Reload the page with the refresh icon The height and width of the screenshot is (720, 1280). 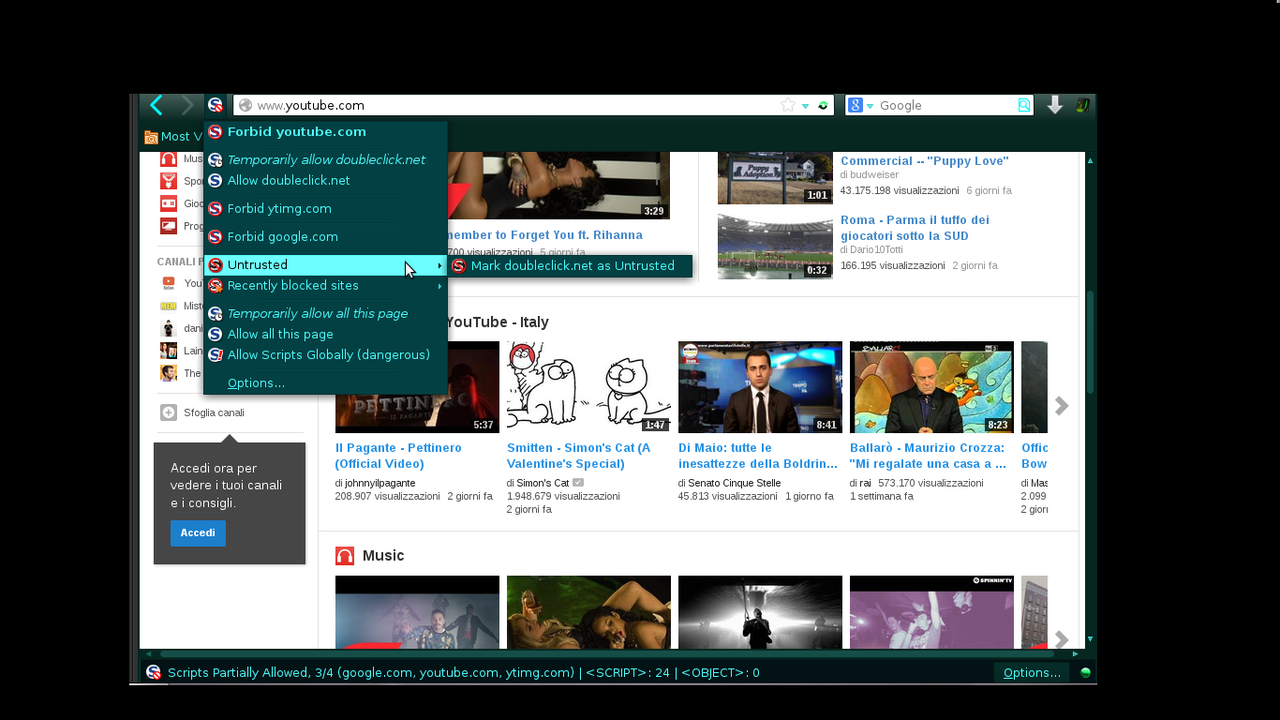[x=823, y=105]
